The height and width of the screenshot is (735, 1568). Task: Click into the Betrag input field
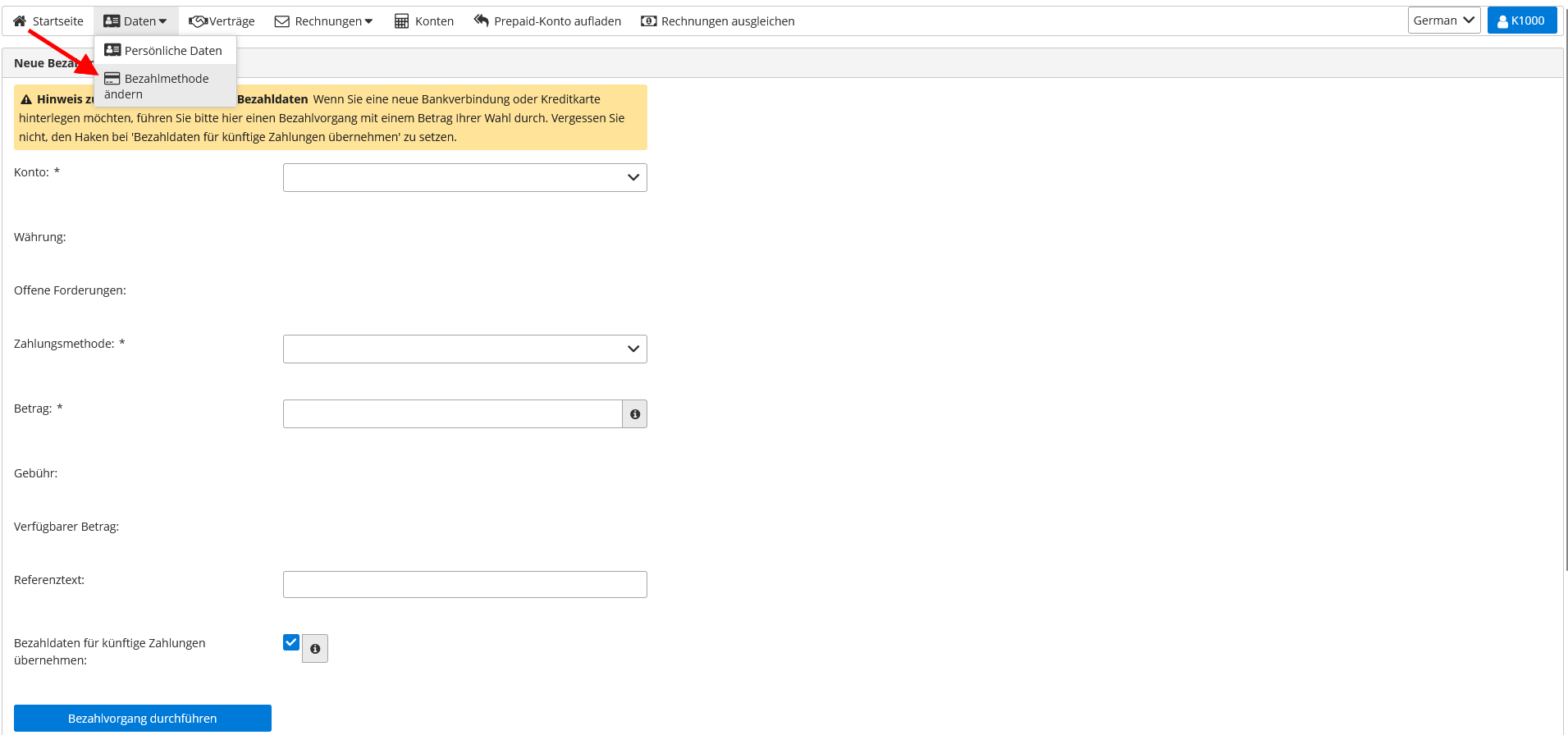pyautogui.click(x=452, y=414)
